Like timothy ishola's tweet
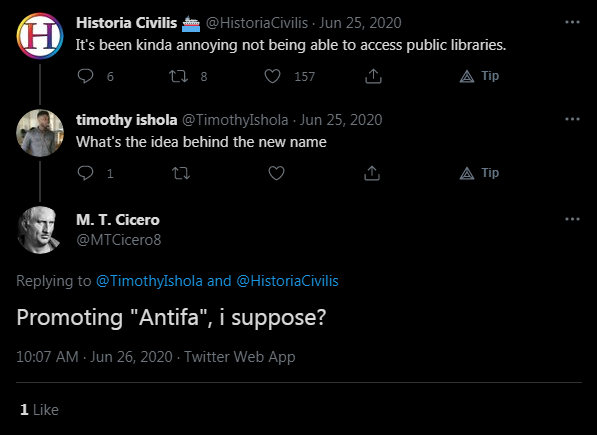 point(276,173)
